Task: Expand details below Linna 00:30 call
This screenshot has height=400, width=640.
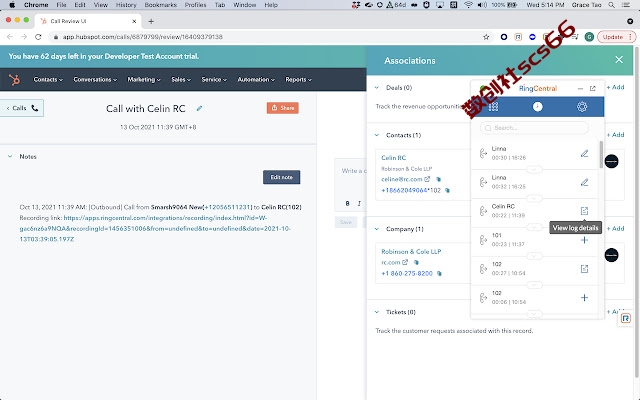Action: coord(534,169)
